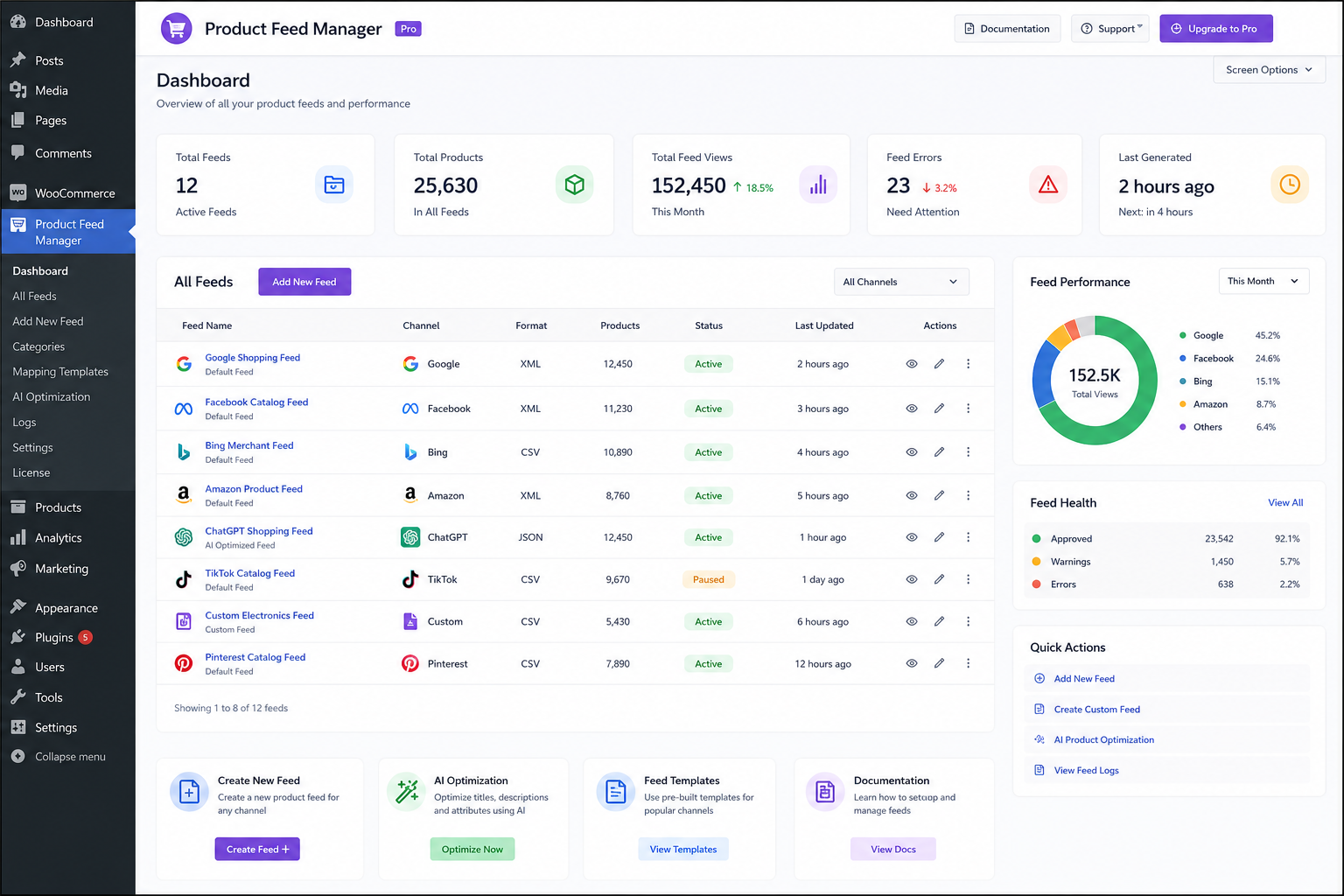The height and width of the screenshot is (896, 1344).
Task: Click the Product Feed Manager cart logo
Action: coord(176,29)
